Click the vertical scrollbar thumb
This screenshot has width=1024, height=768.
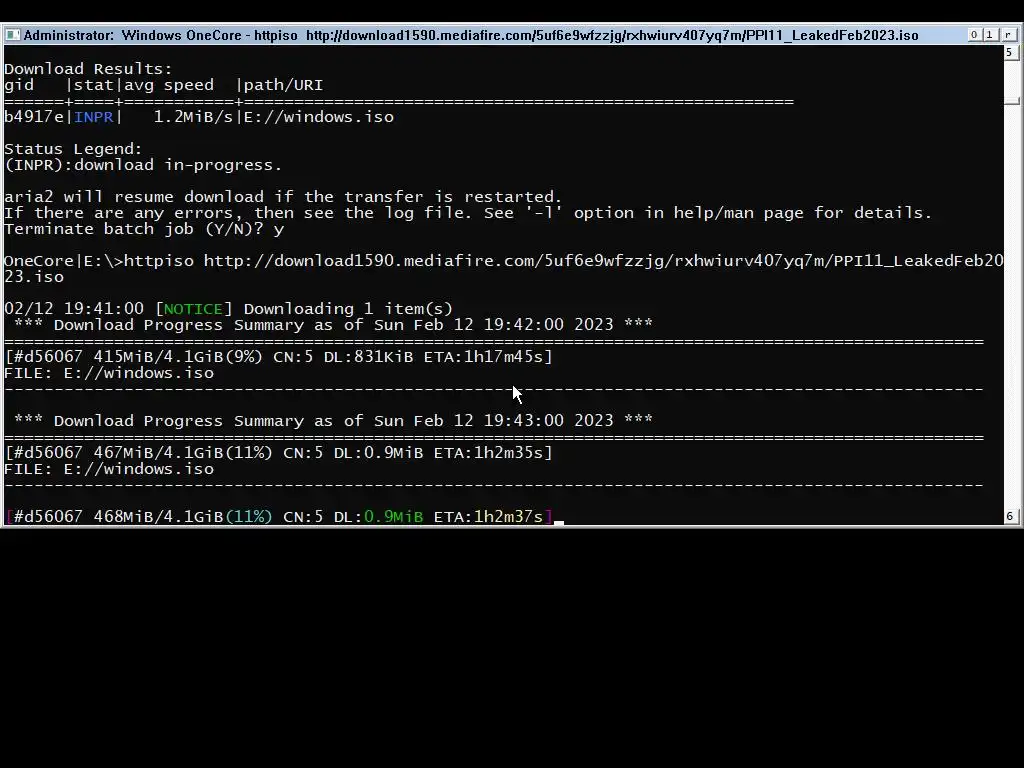[1012, 101]
